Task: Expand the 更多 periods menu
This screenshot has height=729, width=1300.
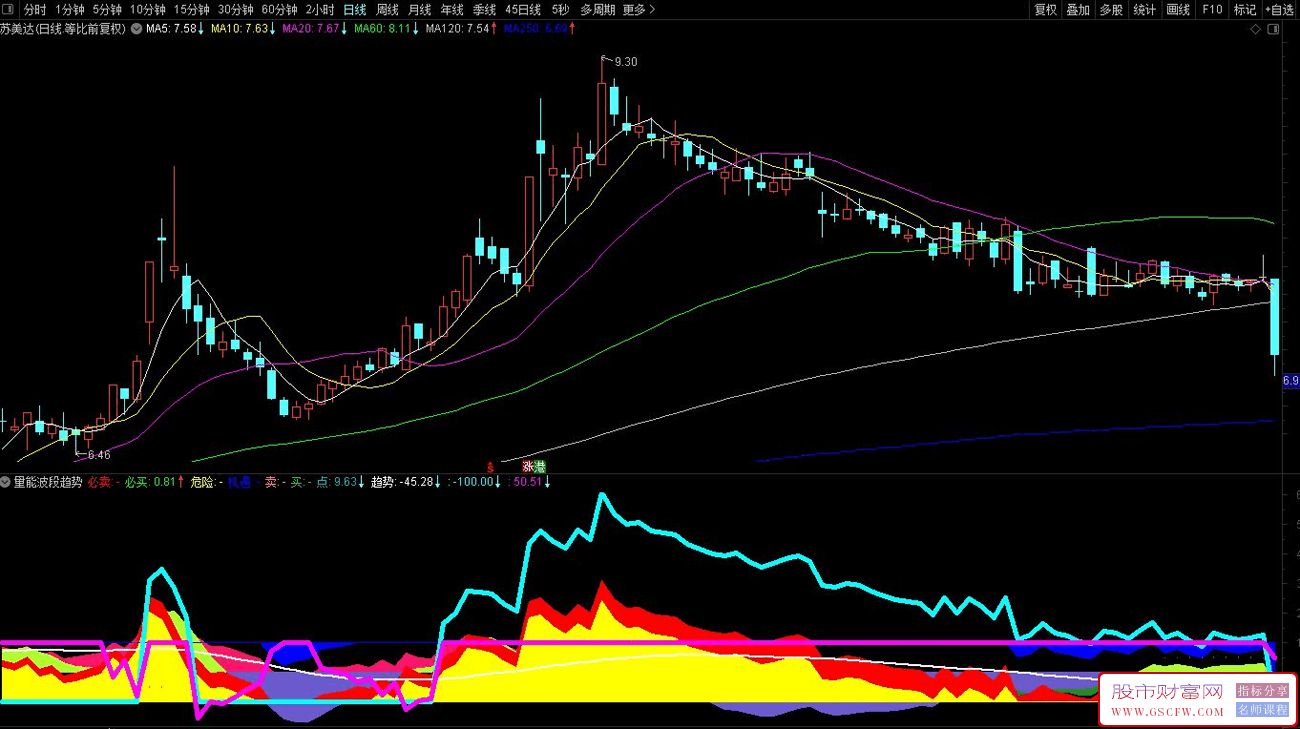Action: click(x=638, y=10)
